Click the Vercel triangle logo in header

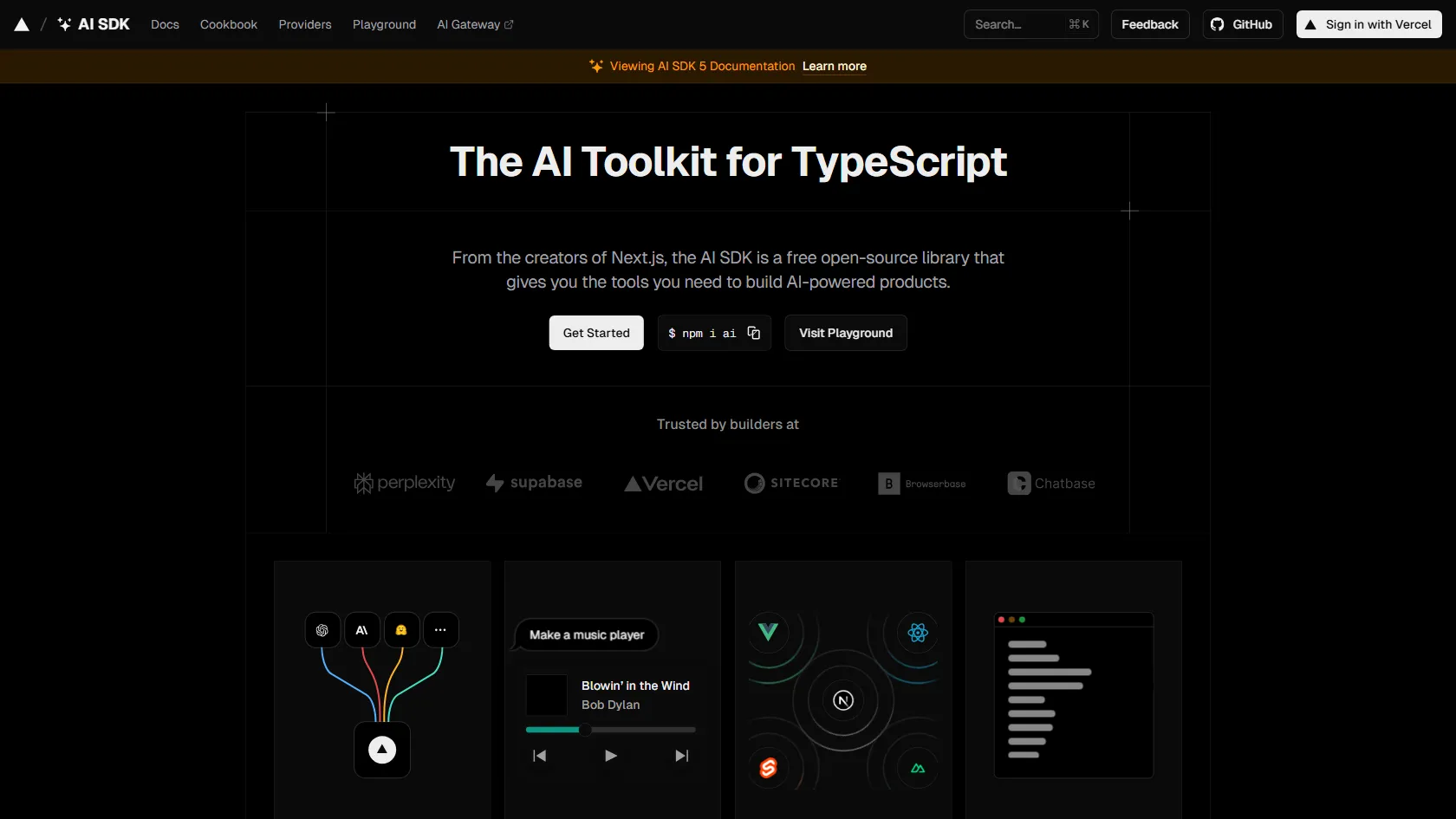[x=22, y=24]
